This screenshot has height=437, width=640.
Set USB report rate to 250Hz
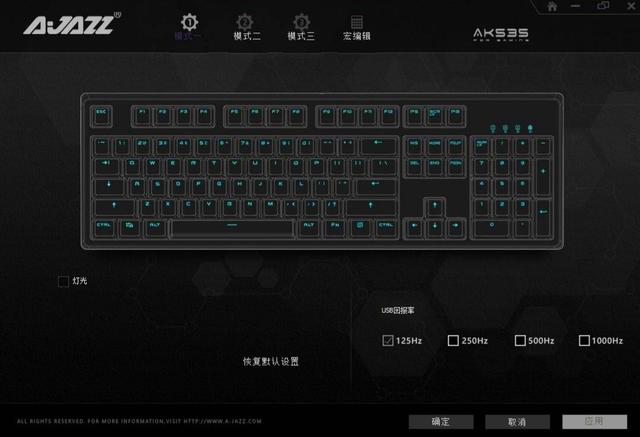point(453,340)
